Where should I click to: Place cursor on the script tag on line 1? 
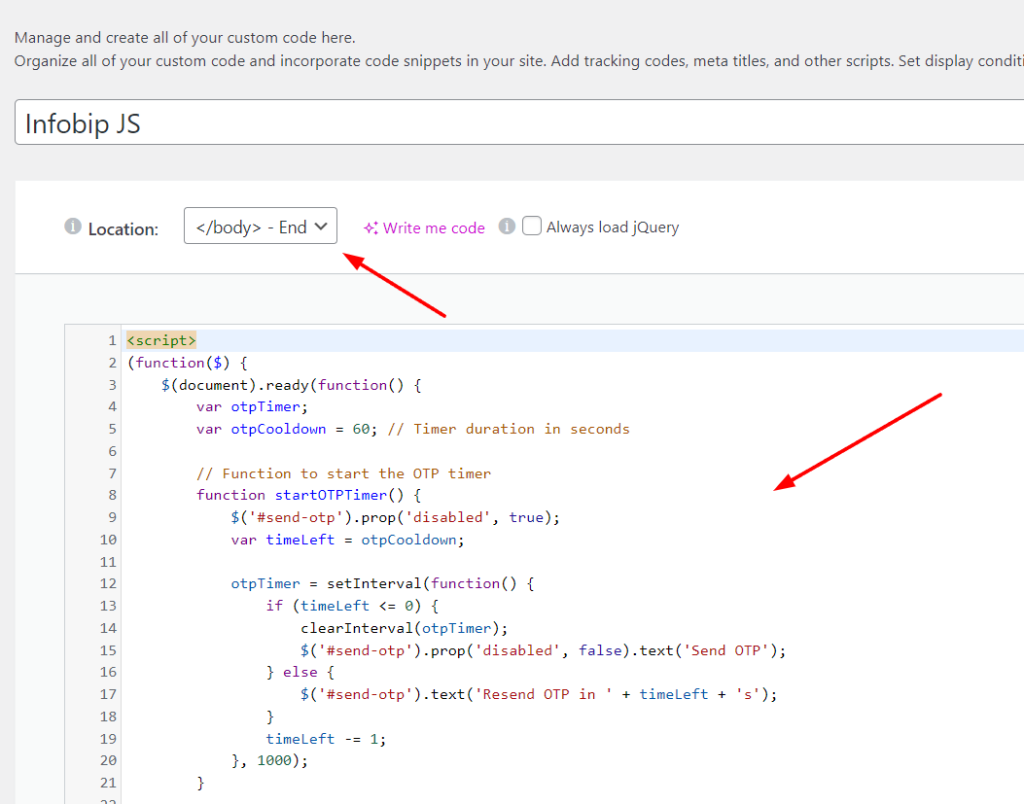(x=161, y=340)
